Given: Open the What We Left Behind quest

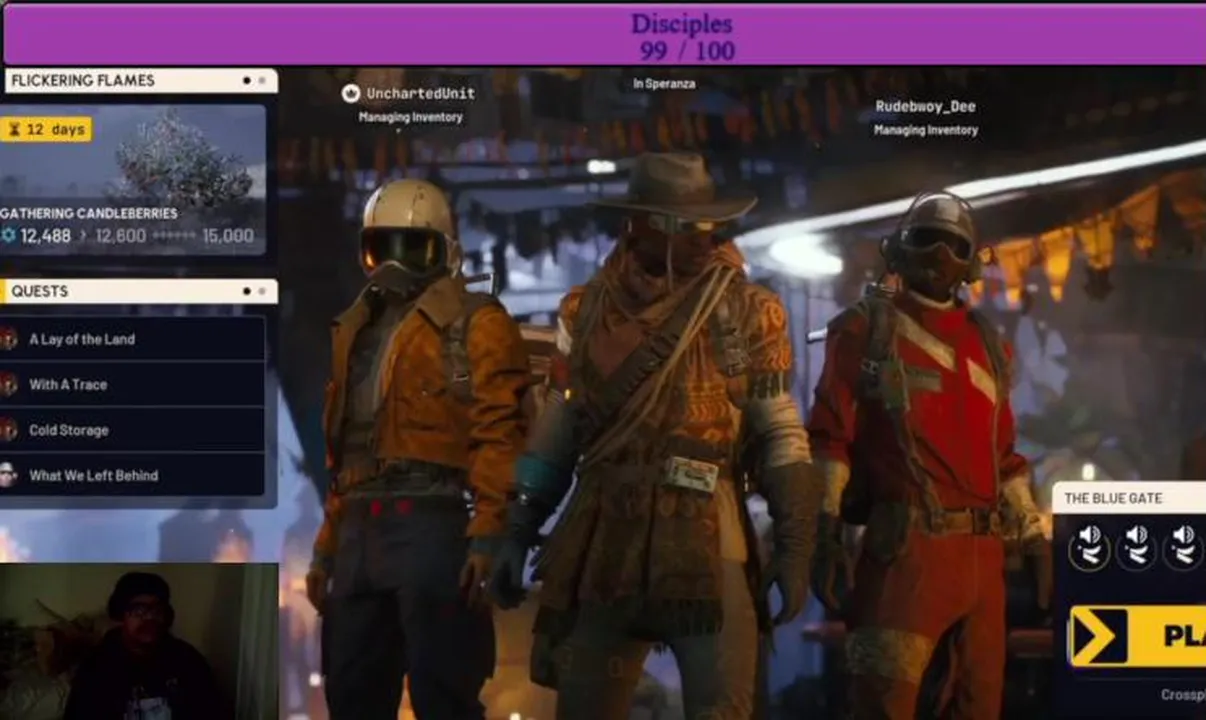Looking at the screenshot, I should click(x=132, y=475).
